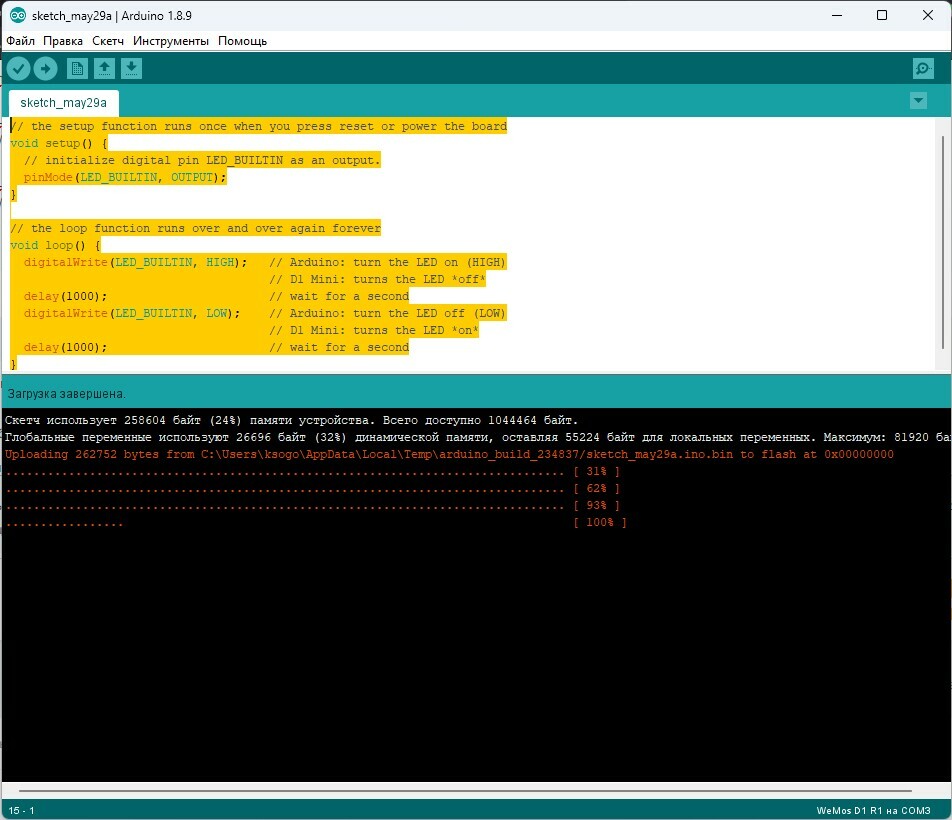Click the 'Скетч использует 258604 байт' console line
This screenshot has height=820, width=952.
coord(291,420)
